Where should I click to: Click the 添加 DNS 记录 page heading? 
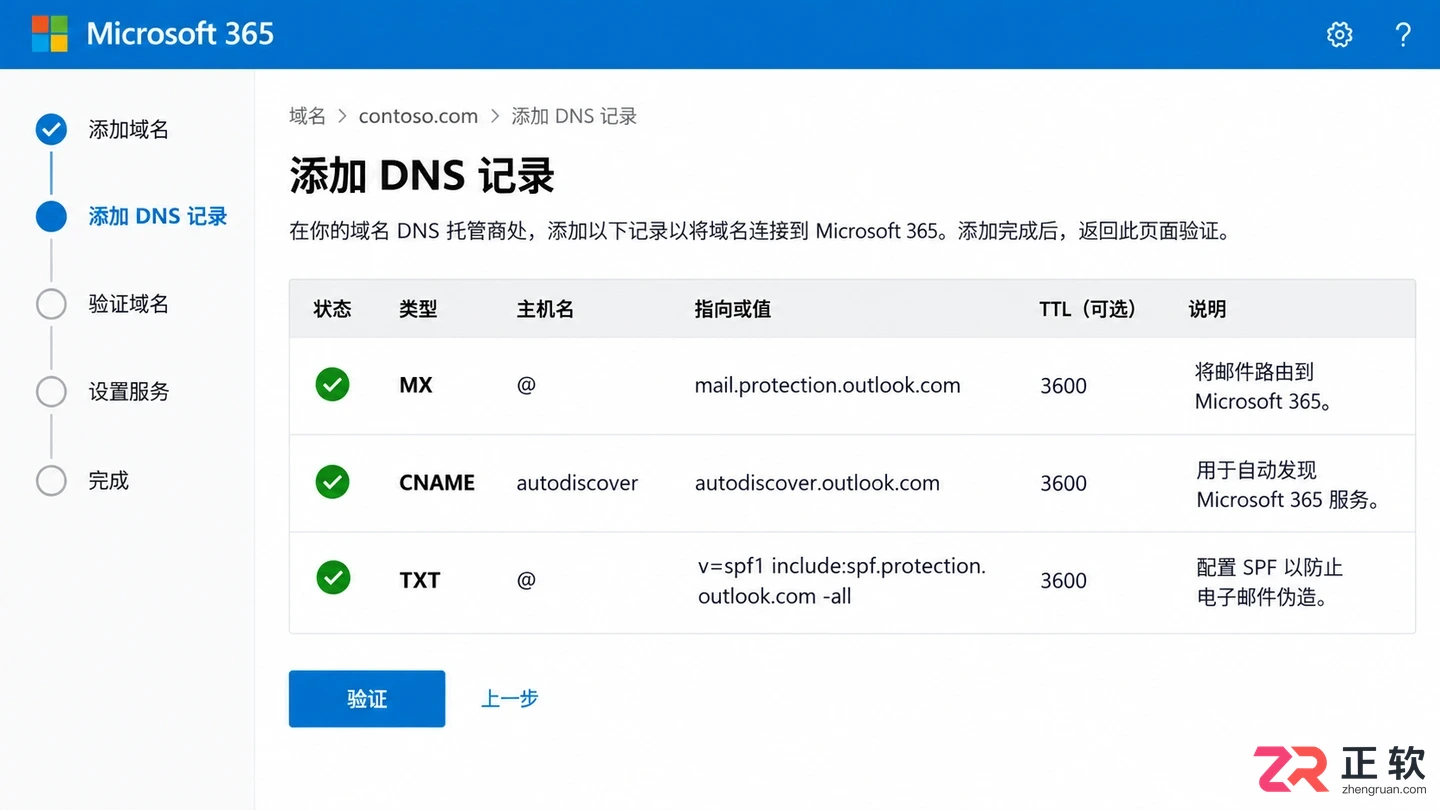coord(422,176)
